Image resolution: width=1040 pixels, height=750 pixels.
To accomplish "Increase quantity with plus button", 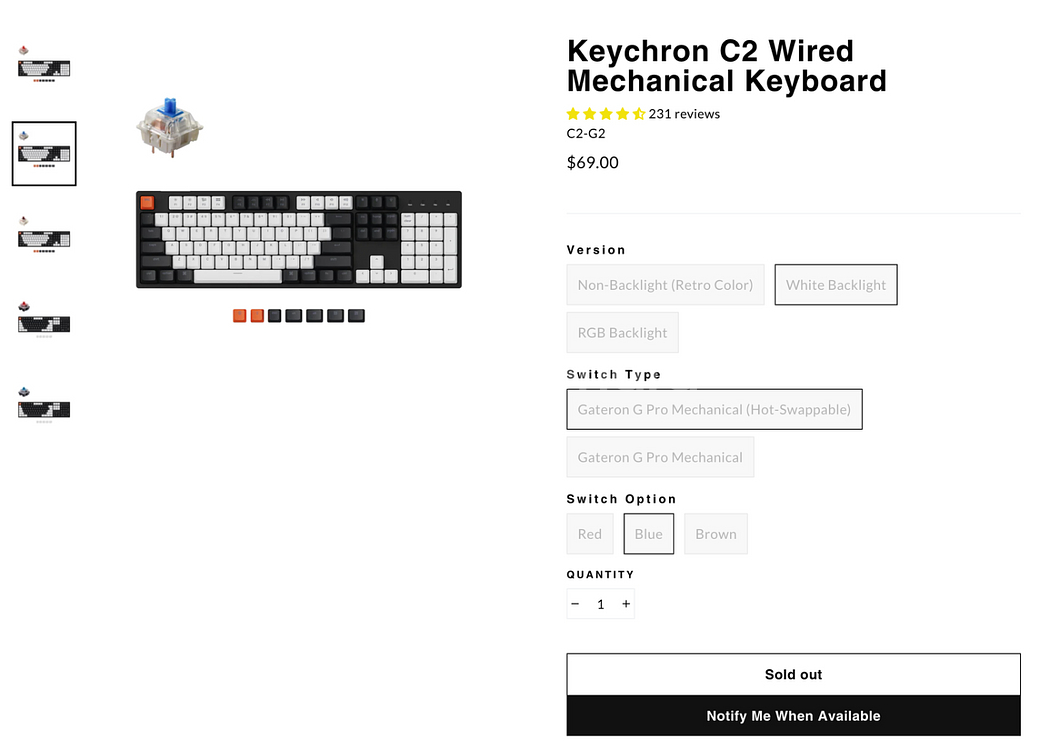I will [625, 604].
